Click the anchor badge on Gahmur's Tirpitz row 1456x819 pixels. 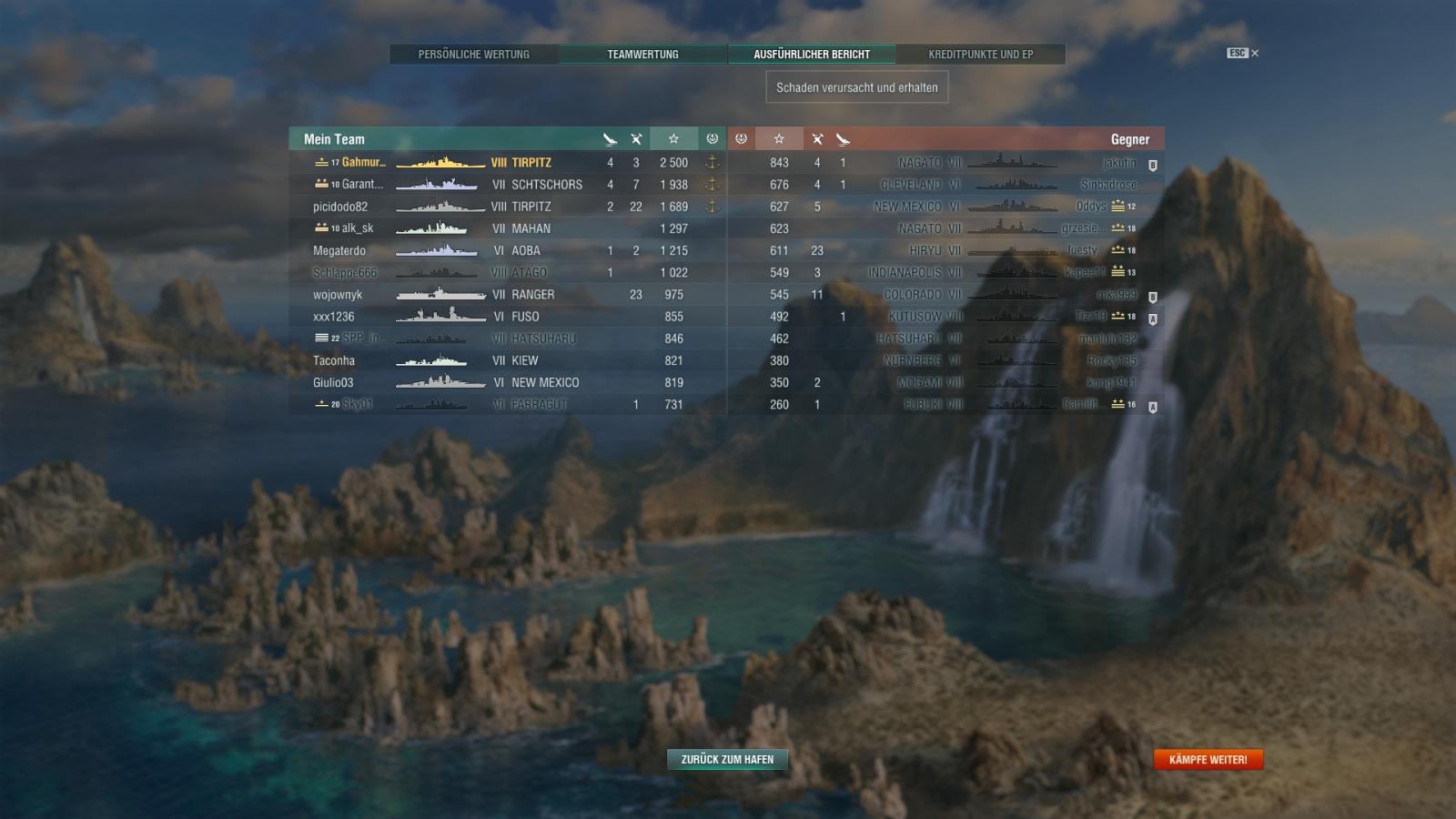[x=713, y=162]
